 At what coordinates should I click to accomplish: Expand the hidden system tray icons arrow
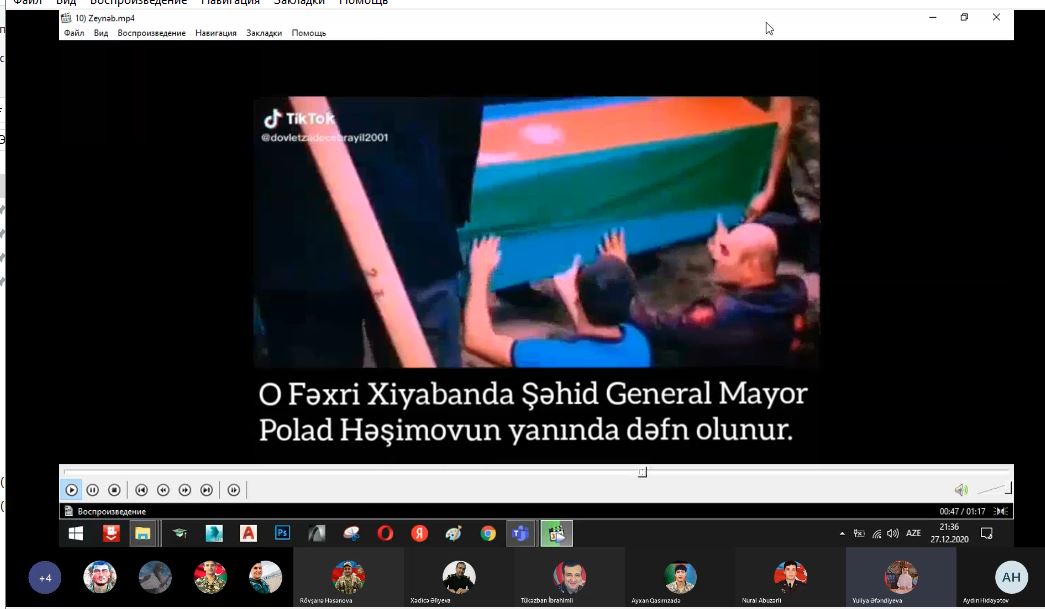click(842, 534)
